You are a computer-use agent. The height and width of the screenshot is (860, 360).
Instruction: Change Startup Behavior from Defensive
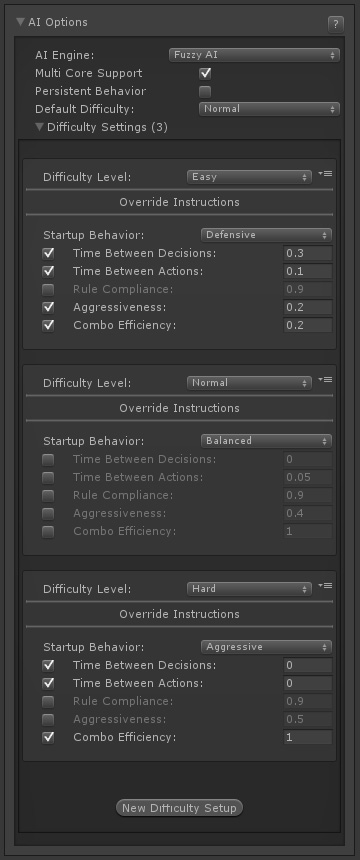pos(266,235)
